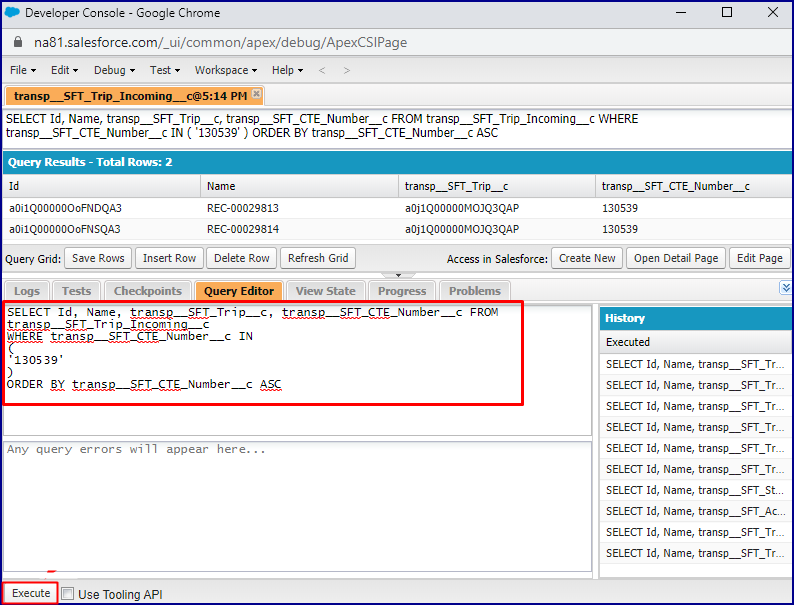Viewport: 794px width, 605px height.
Task: Sort by the transp__SFT_Trip__c column header
Action: pos(497,186)
